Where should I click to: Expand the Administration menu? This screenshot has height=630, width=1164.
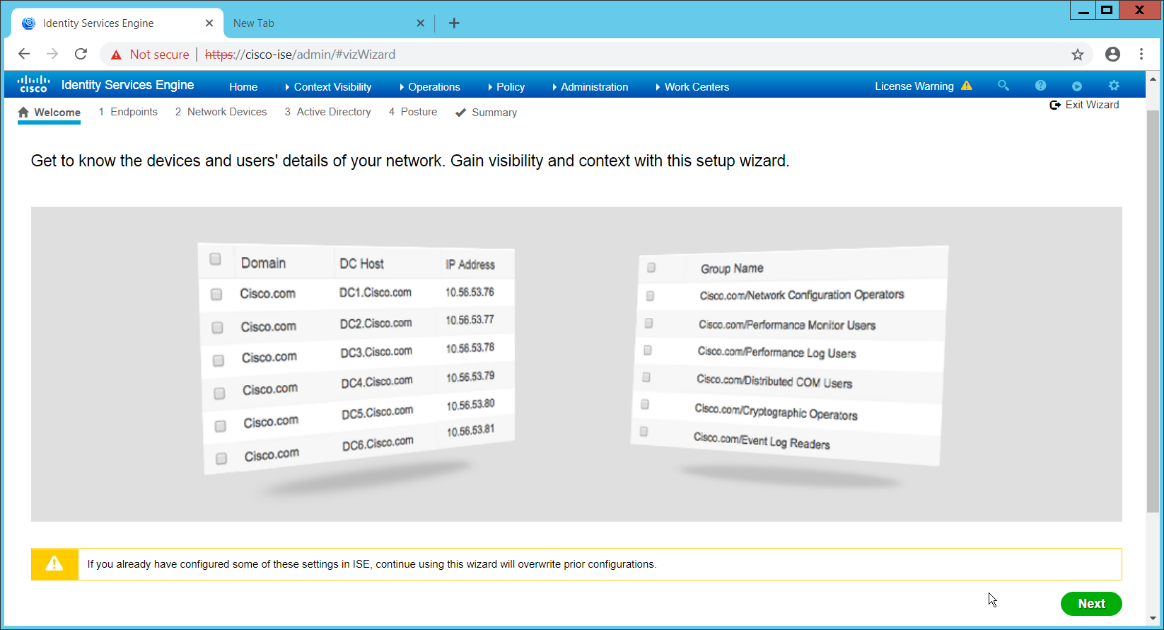pos(593,87)
